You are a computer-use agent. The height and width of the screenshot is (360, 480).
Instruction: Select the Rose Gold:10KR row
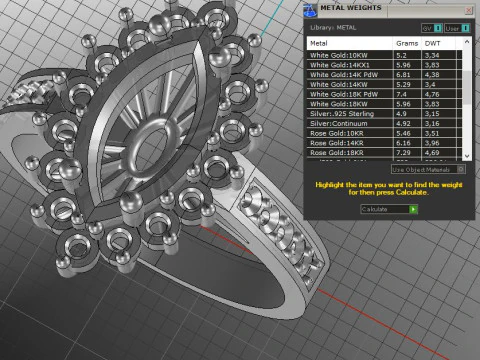384,133
